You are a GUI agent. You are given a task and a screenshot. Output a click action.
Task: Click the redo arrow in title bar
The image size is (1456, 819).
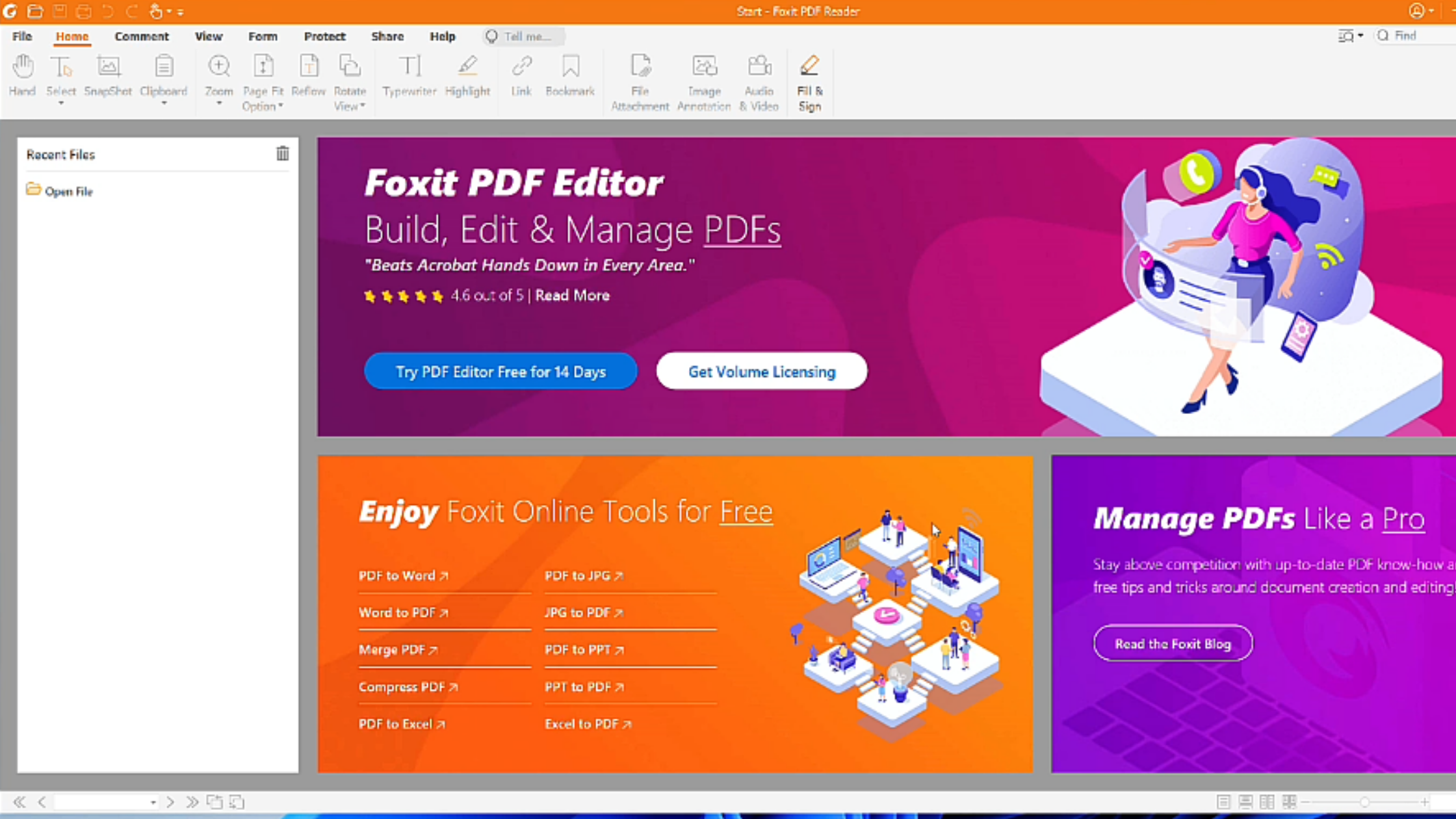[132, 11]
